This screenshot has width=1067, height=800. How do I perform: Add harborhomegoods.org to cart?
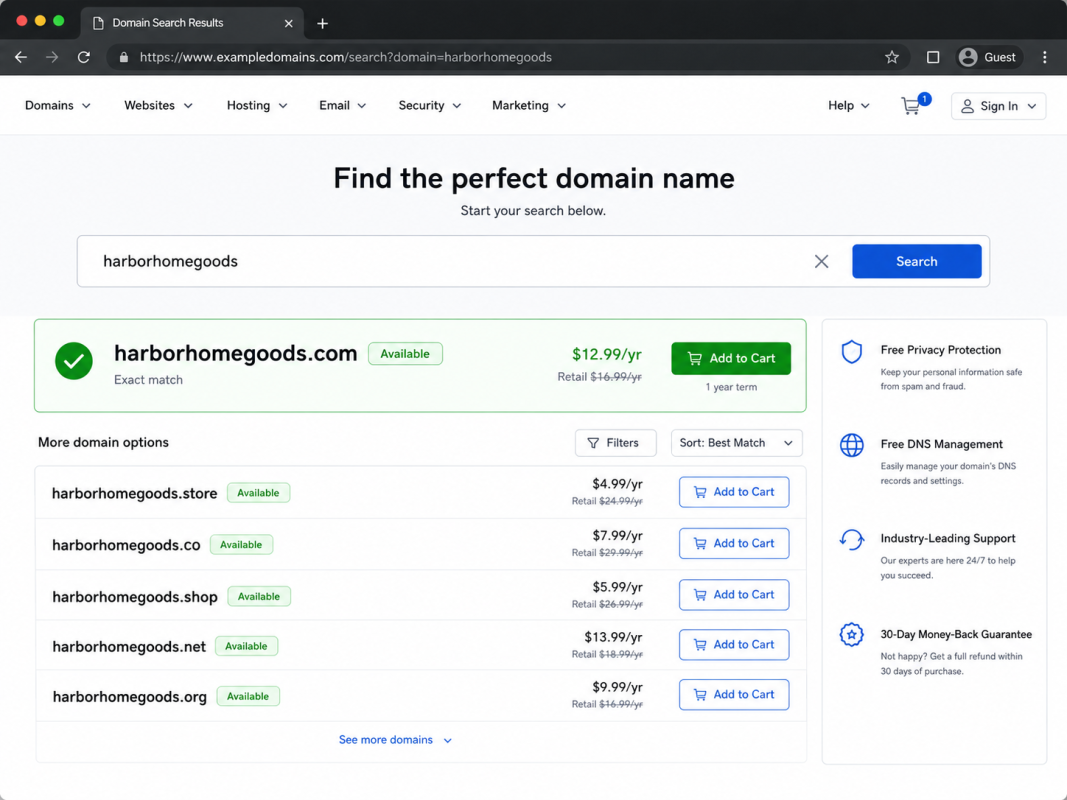[734, 695]
